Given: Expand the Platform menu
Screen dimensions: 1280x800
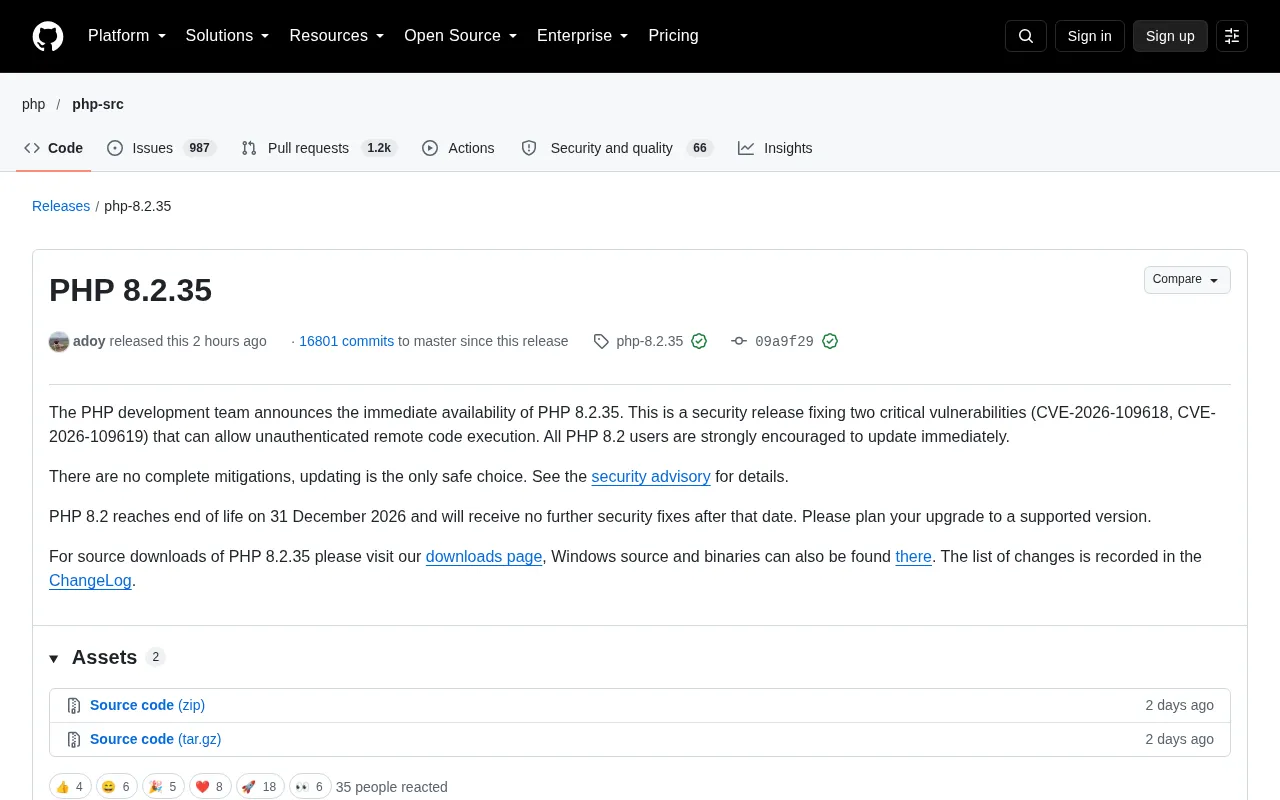Looking at the screenshot, I should (127, 36).
